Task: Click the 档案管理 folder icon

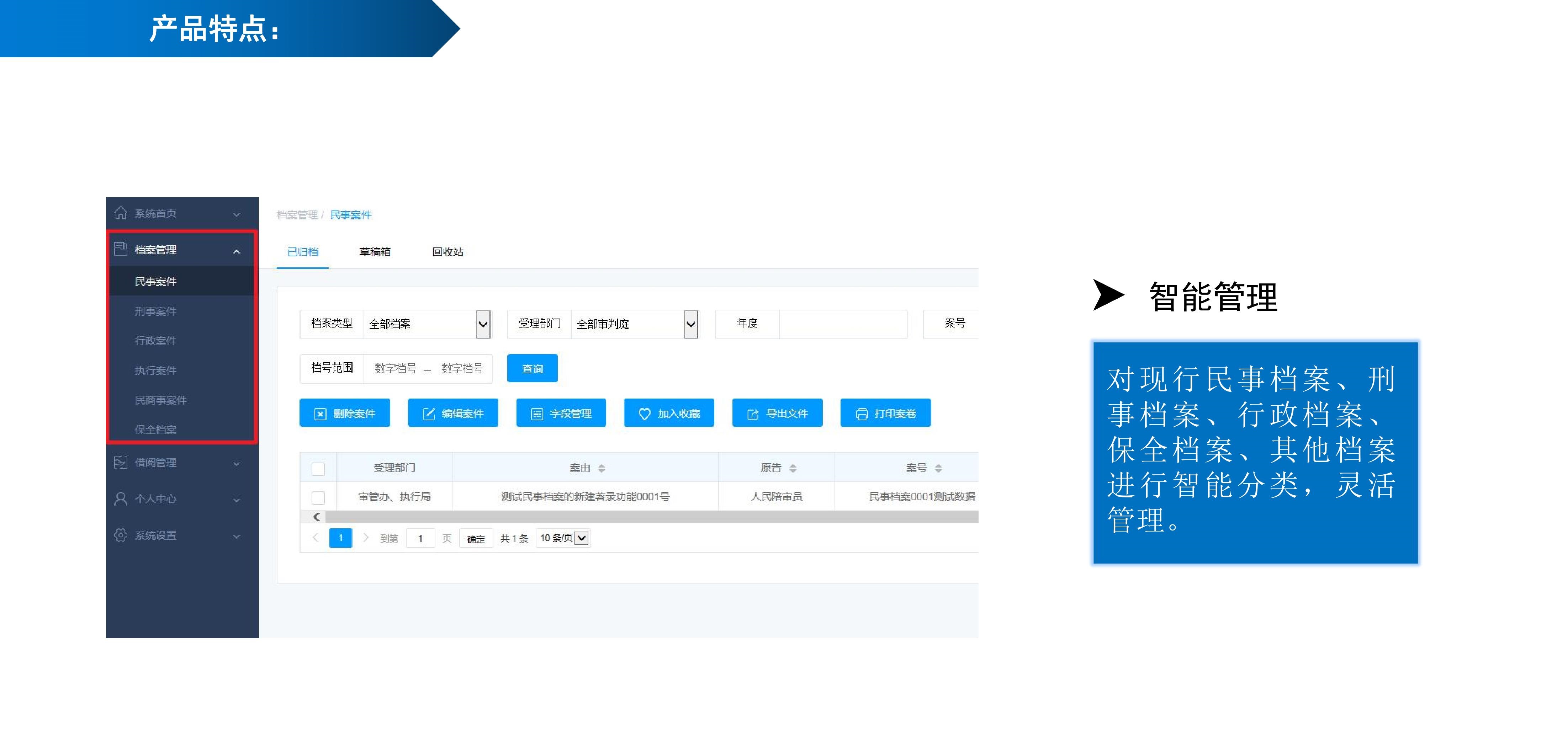Action: click(121, 249)
